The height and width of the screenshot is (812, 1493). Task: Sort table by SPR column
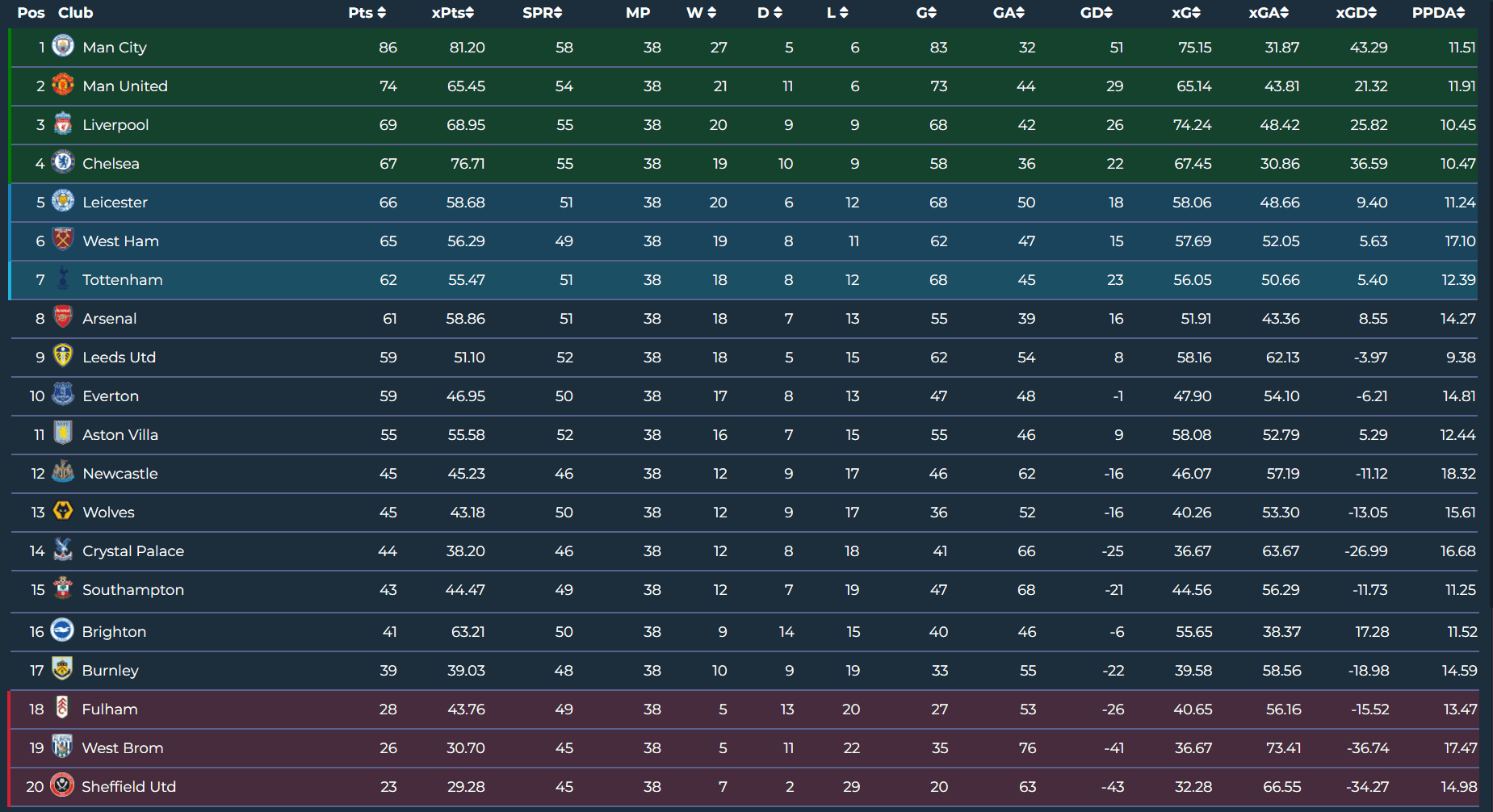pos(543,13)
